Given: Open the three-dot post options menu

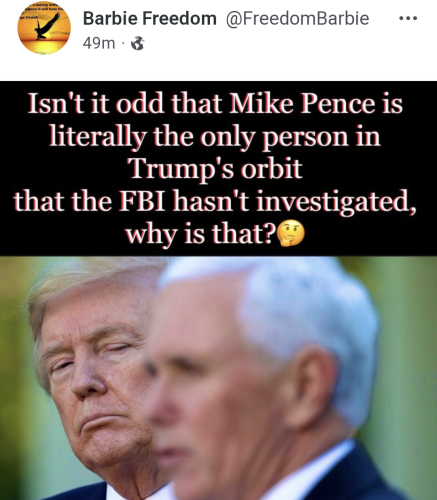Looking at the screenshot, I should click(x=408, y=19).
